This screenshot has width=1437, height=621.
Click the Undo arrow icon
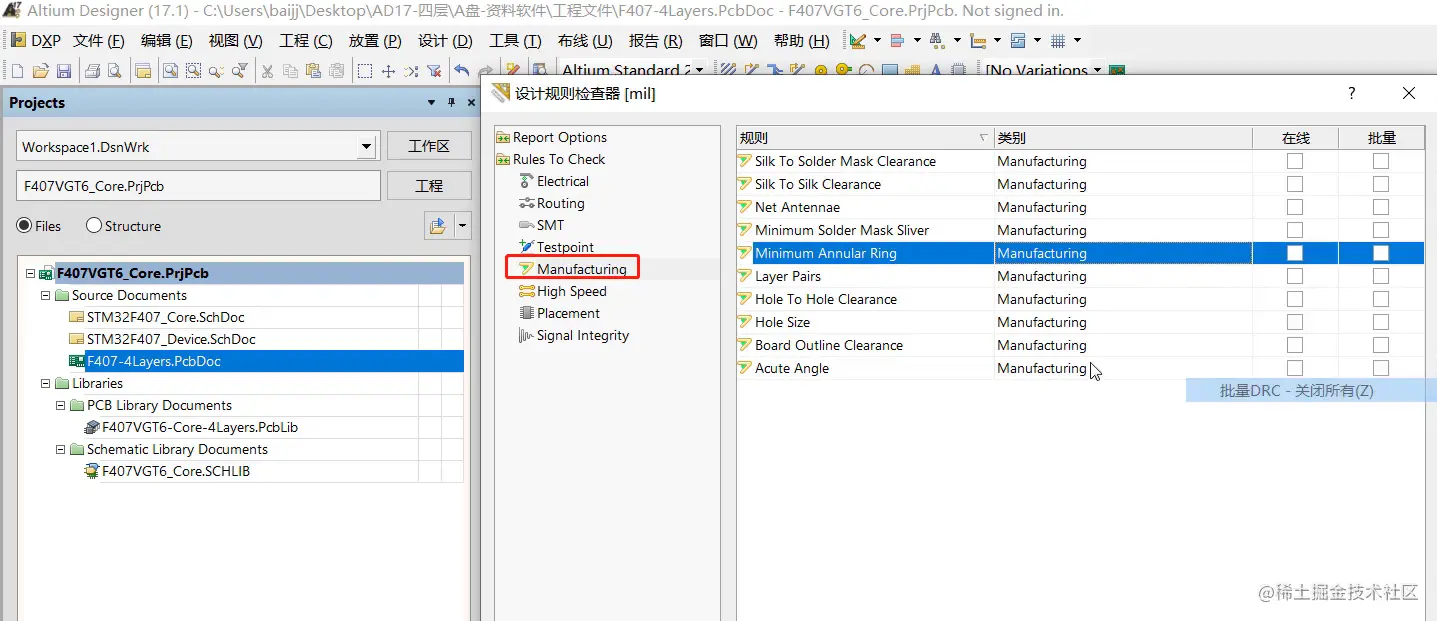[461, 71]
